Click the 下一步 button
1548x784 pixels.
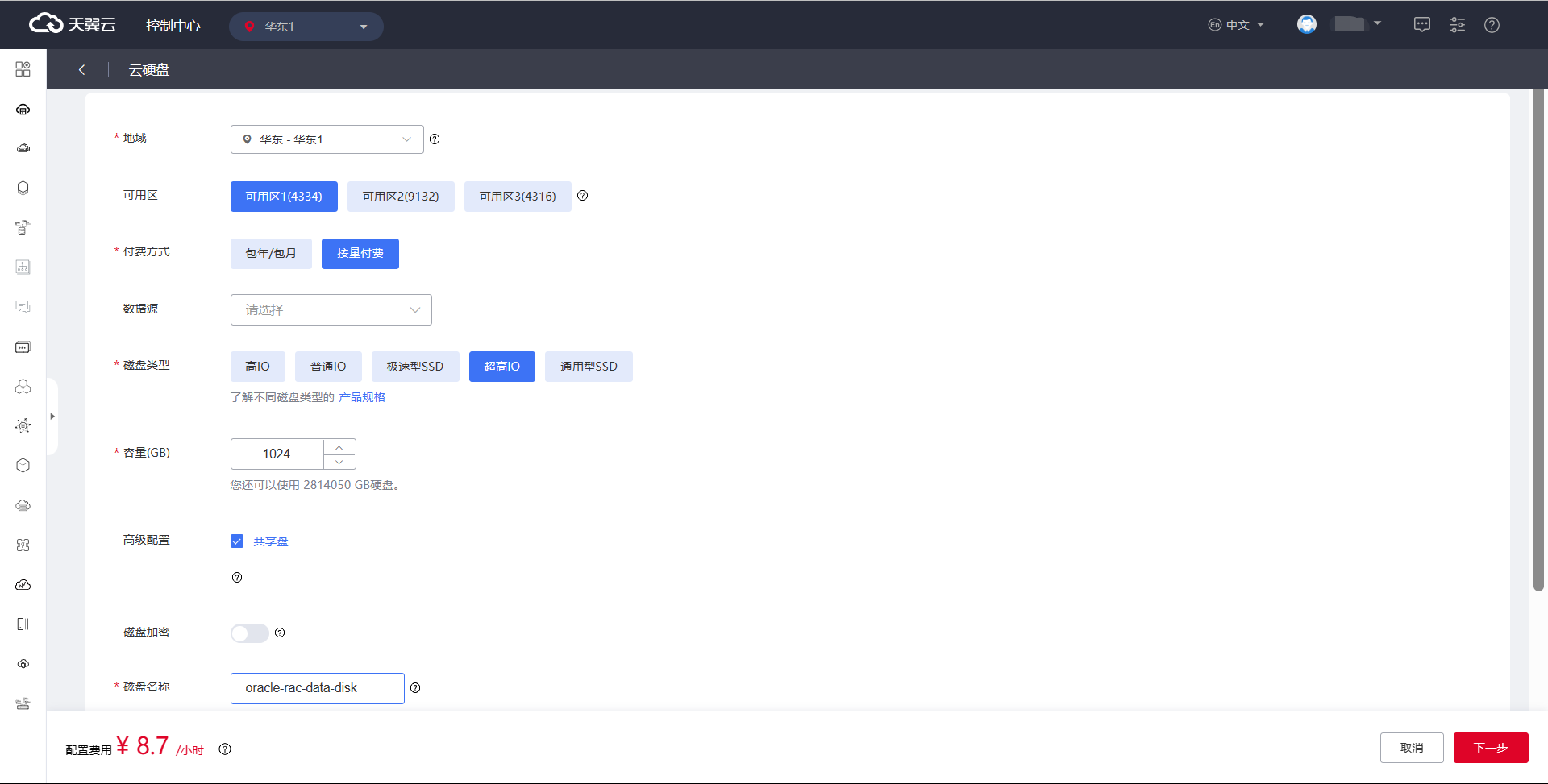click(x=1491, y=748)
